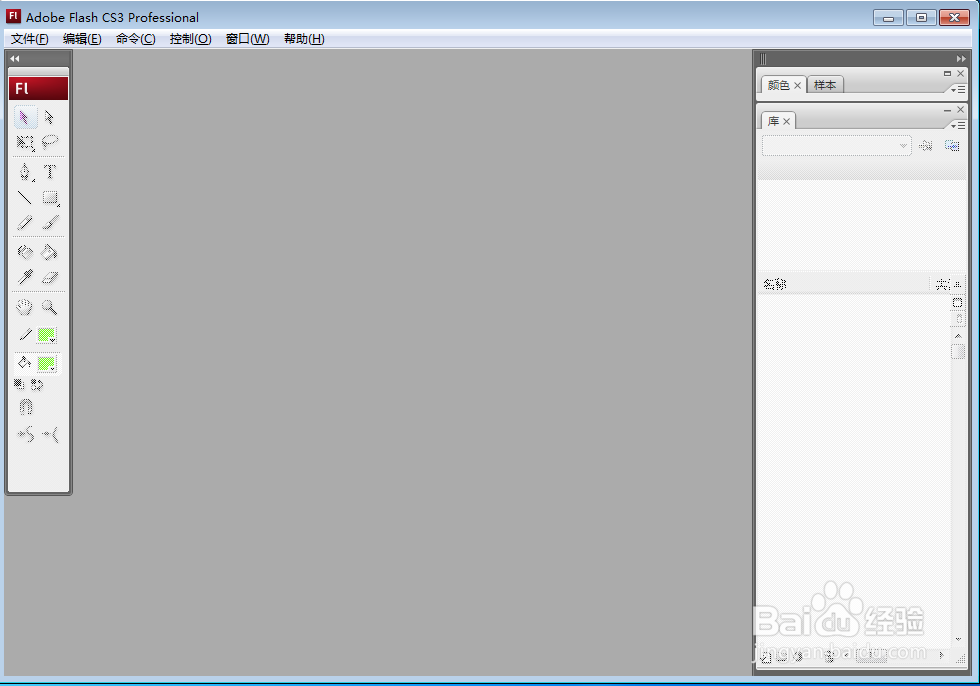Image resolution: width=980 pixels, height=686 pixels.
Task: Minimize the Adobe Flash window
Action: pos(888,17)
